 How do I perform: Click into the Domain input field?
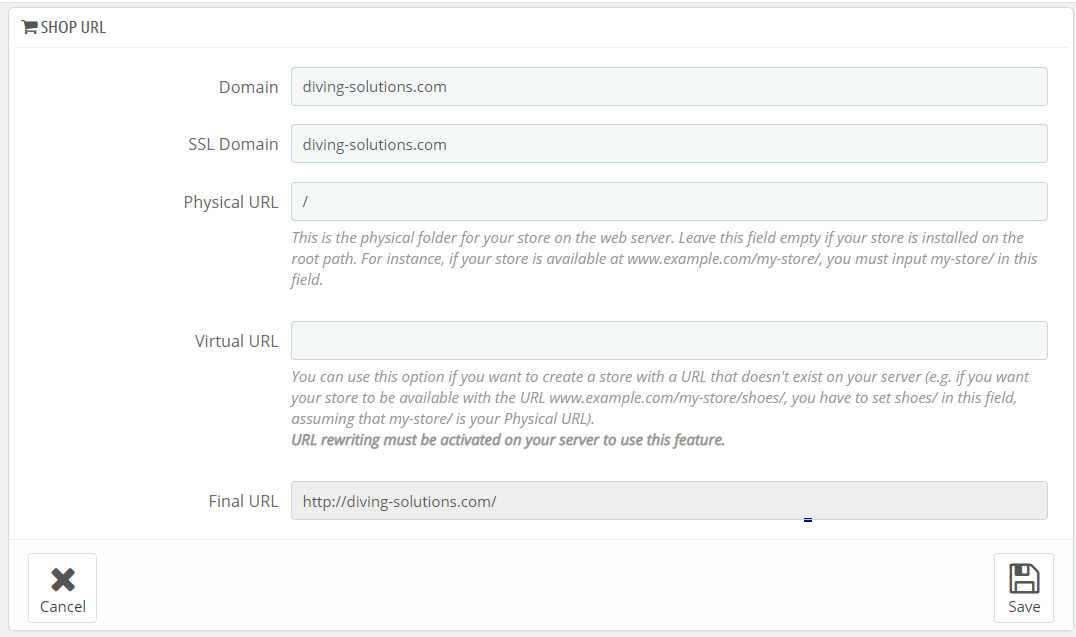point(669,86)
